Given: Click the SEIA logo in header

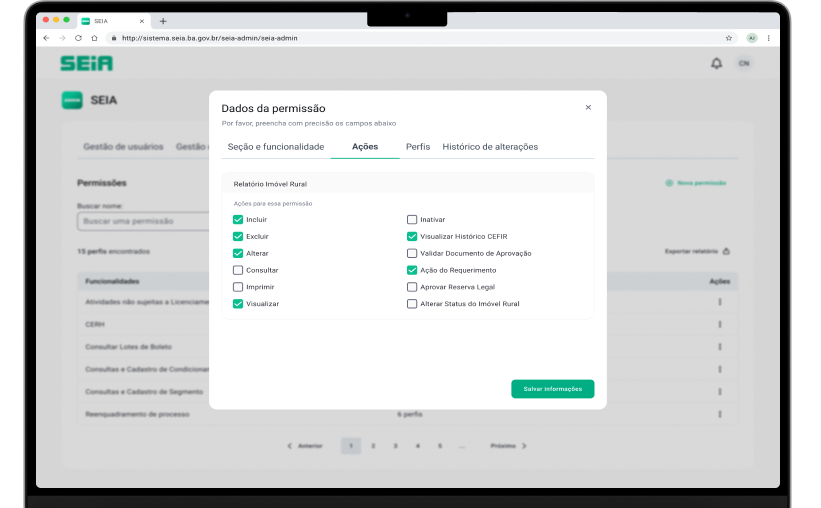Looking at the screenshot, I should pyautogui.click(x=86, y=63).
